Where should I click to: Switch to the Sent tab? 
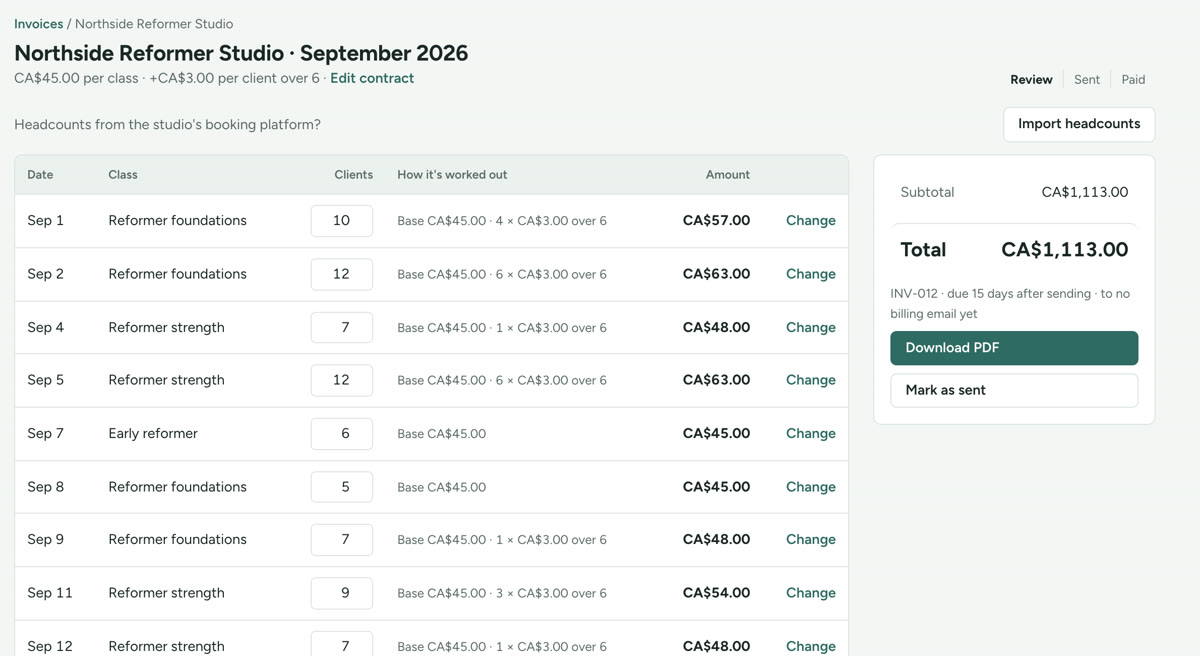pos(1087,79)
